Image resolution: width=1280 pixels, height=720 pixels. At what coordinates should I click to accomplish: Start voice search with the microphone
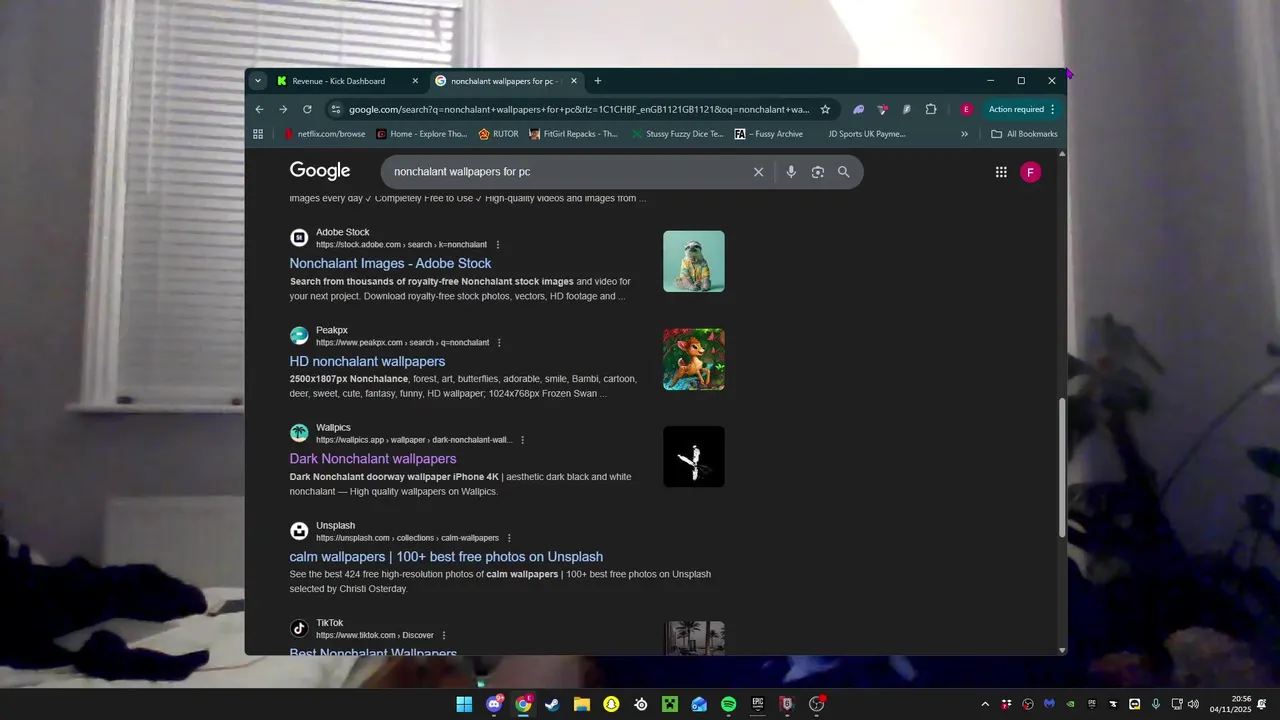[791, 172]
